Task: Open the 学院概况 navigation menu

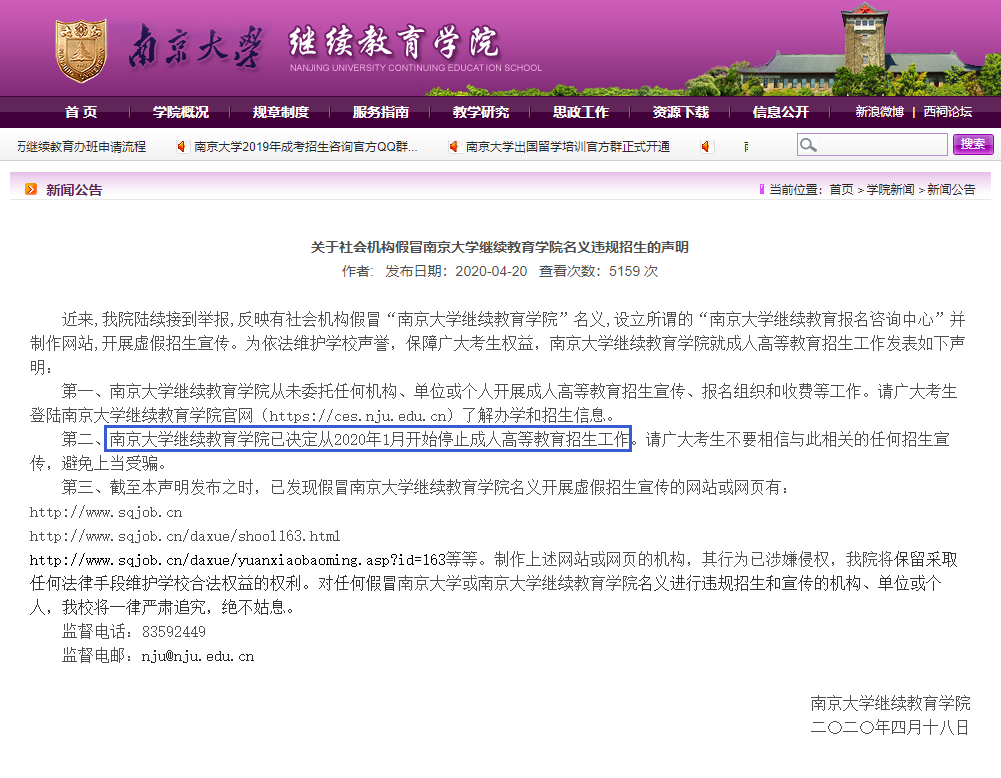Action: (x=181, y=112)
